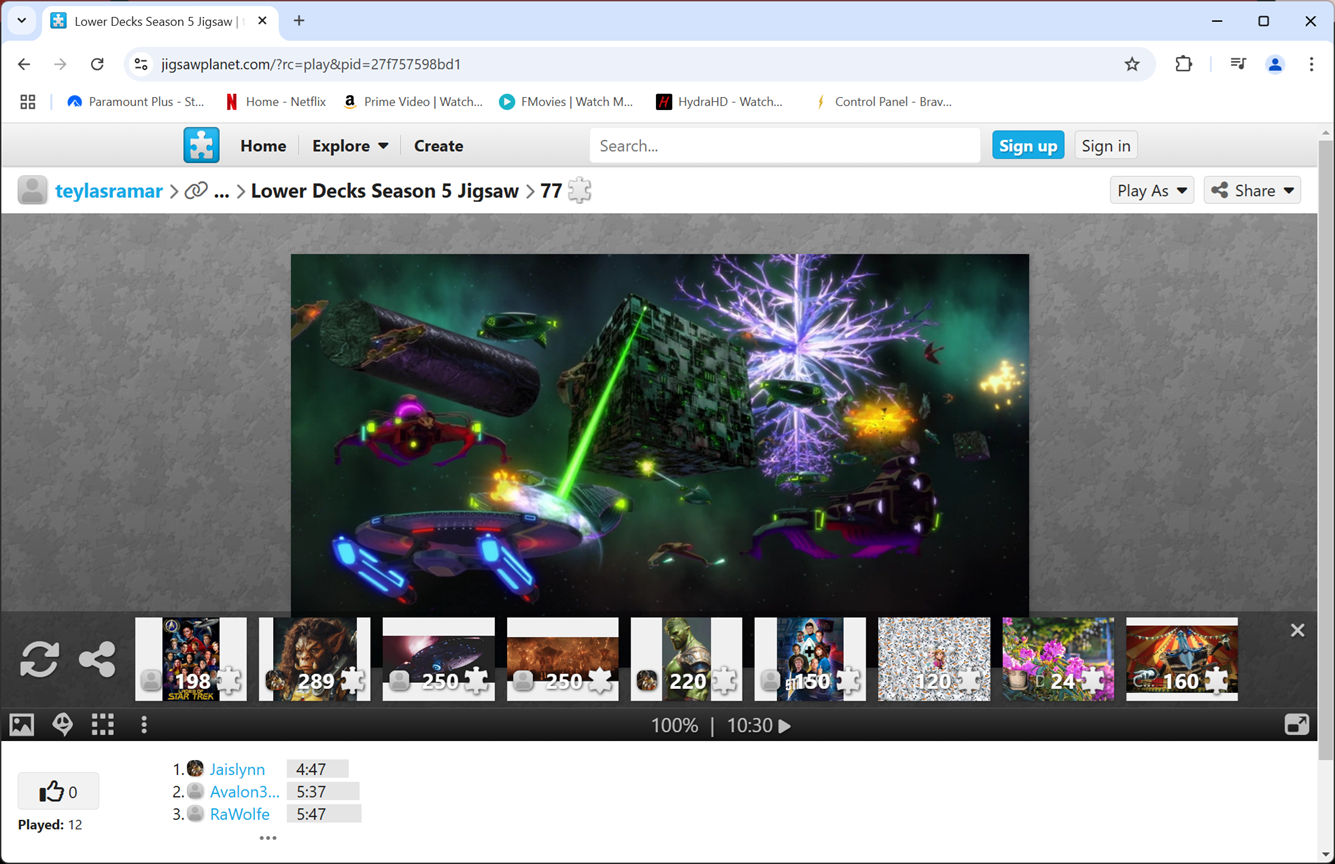Expand the breadcrumb ellipsis
This screenshot has height=864, width=1335.
[222, 191]
